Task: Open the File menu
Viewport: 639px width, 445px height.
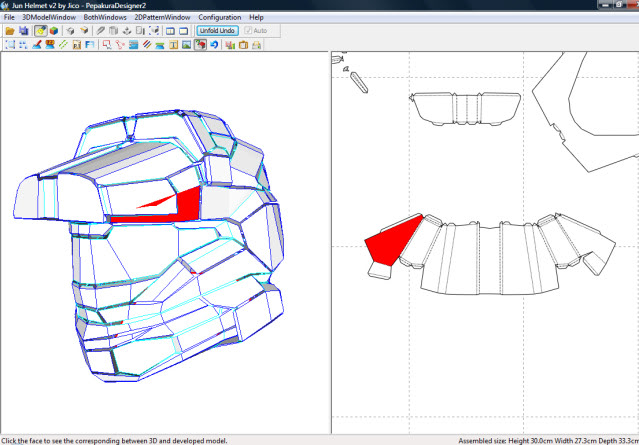Action: click(x=9, y=17)
